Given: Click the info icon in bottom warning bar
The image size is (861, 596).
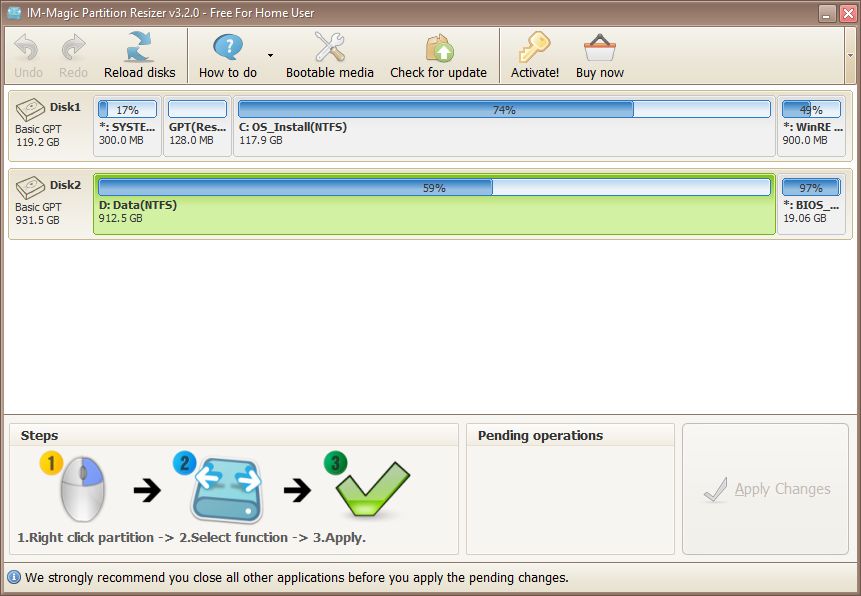Looking at the screenshot, I should tap(12, 578).
